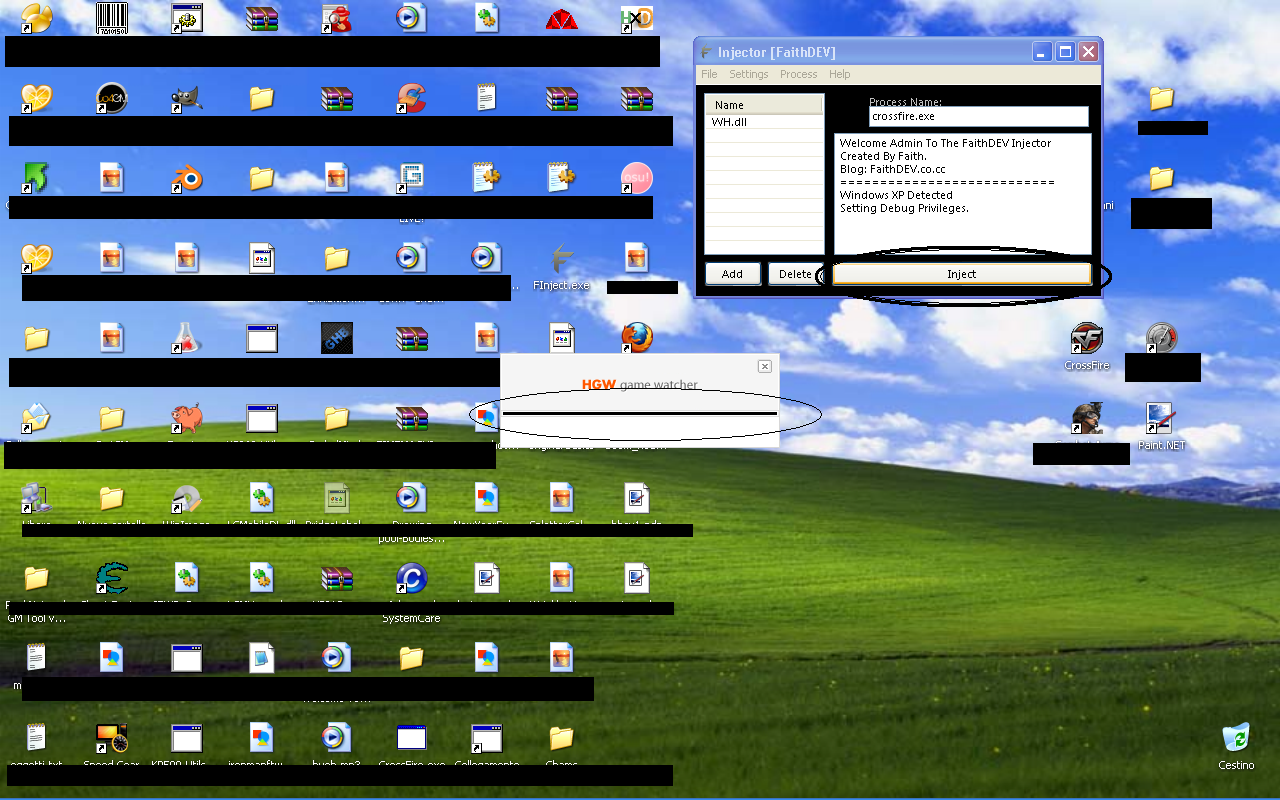Open the network computers shortcut icon

point(36,498)
